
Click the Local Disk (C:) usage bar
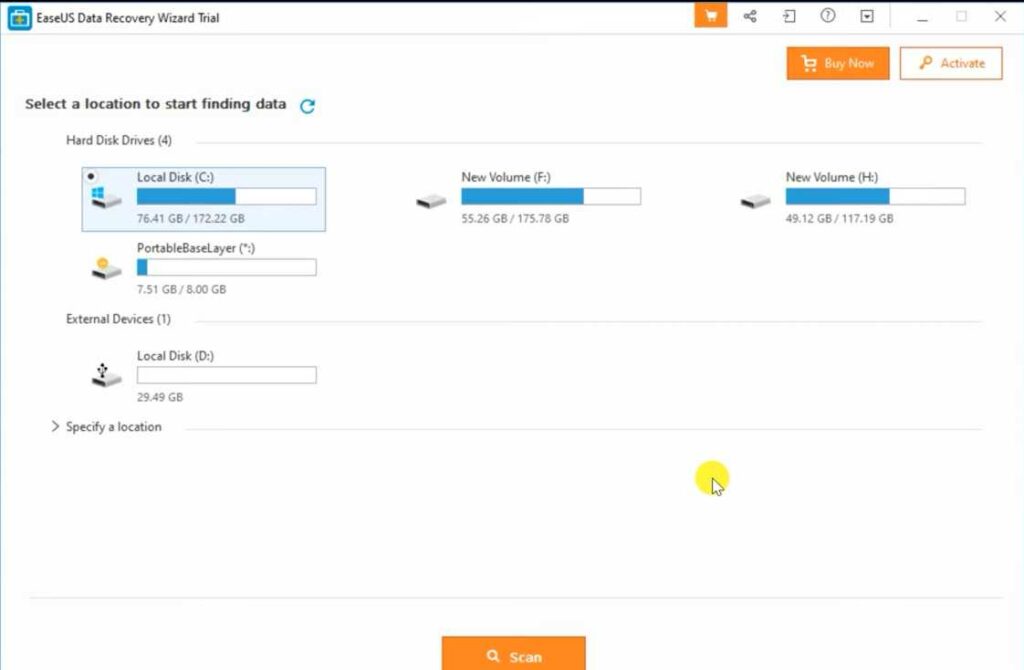tap(227, 197)
